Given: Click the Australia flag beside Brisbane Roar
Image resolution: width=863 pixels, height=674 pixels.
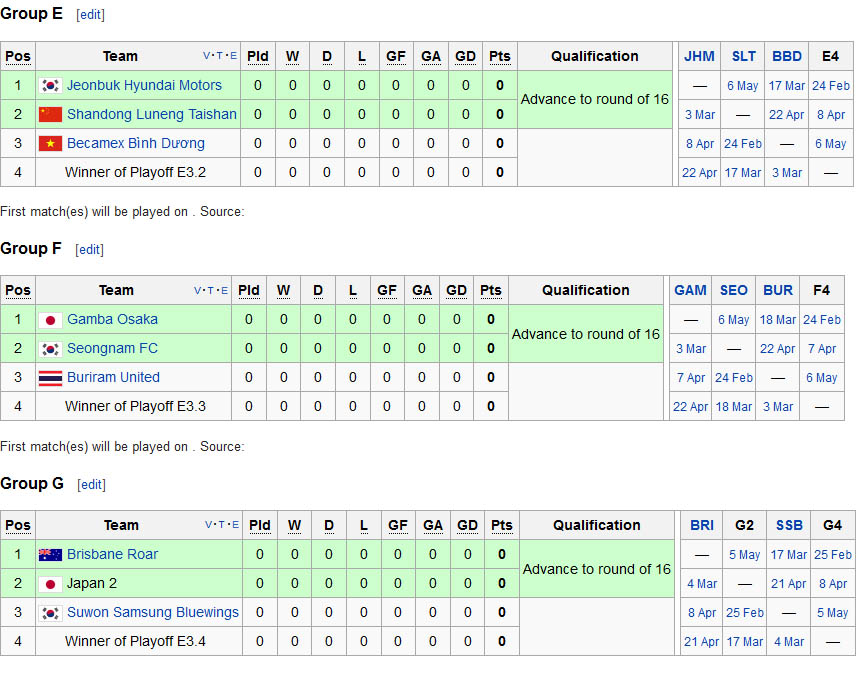Looking at the screenshot, I should coord(50,555).
